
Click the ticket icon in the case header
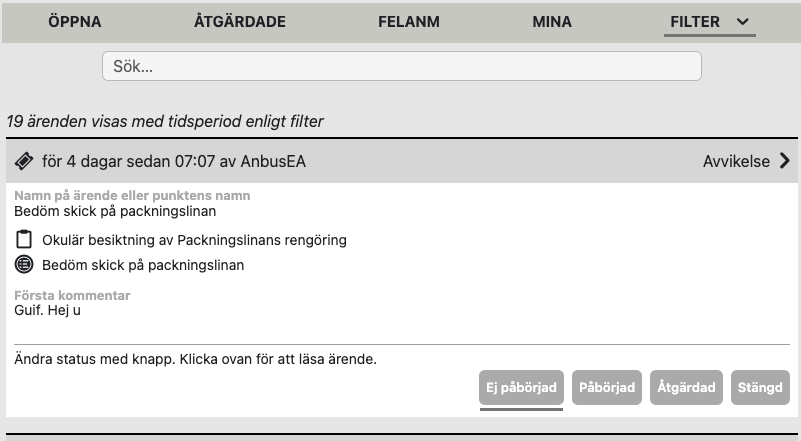pyautogui.click(x=24, y=161)
